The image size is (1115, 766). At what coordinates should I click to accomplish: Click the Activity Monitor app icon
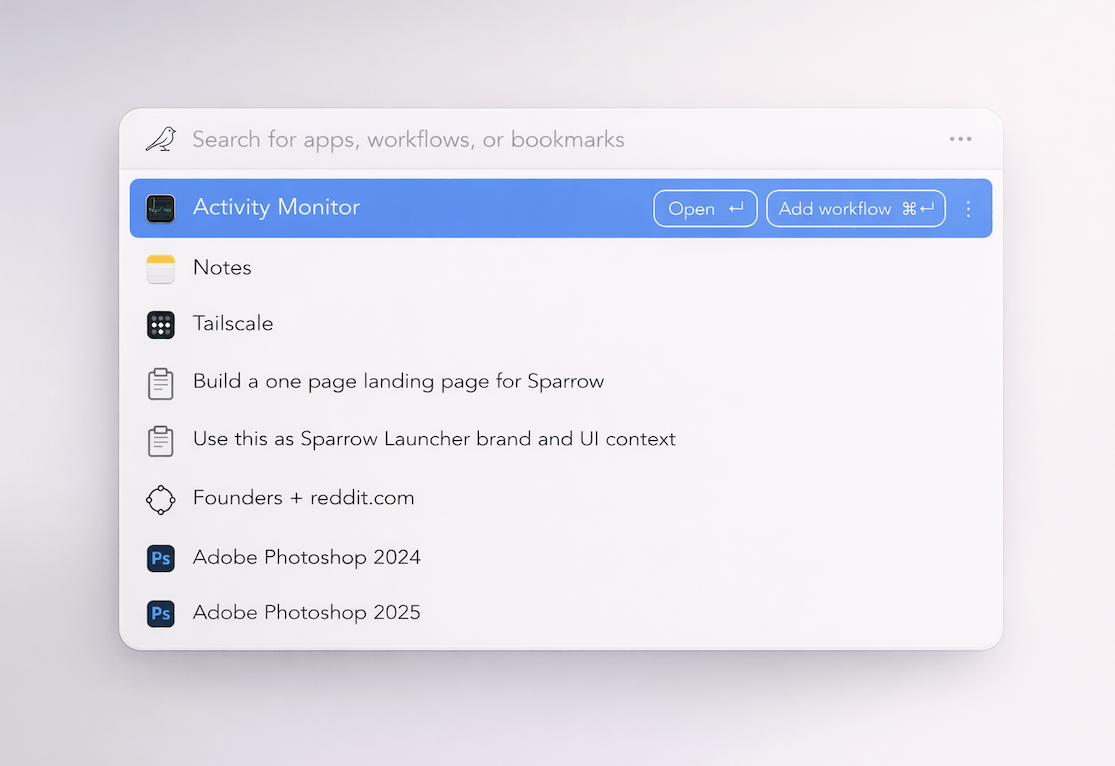tap(160, 208)
